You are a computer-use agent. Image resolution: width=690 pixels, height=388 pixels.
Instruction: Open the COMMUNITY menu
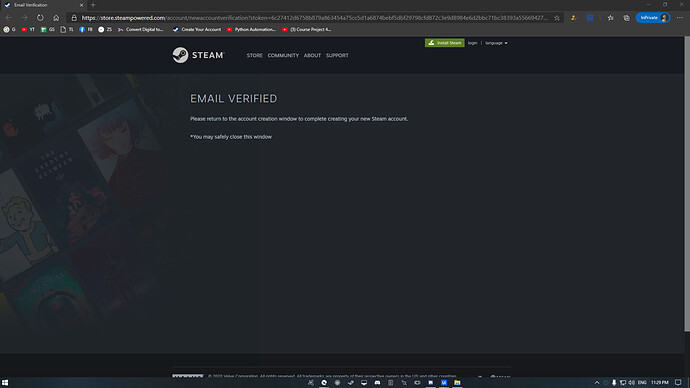[x=283, y=55]
